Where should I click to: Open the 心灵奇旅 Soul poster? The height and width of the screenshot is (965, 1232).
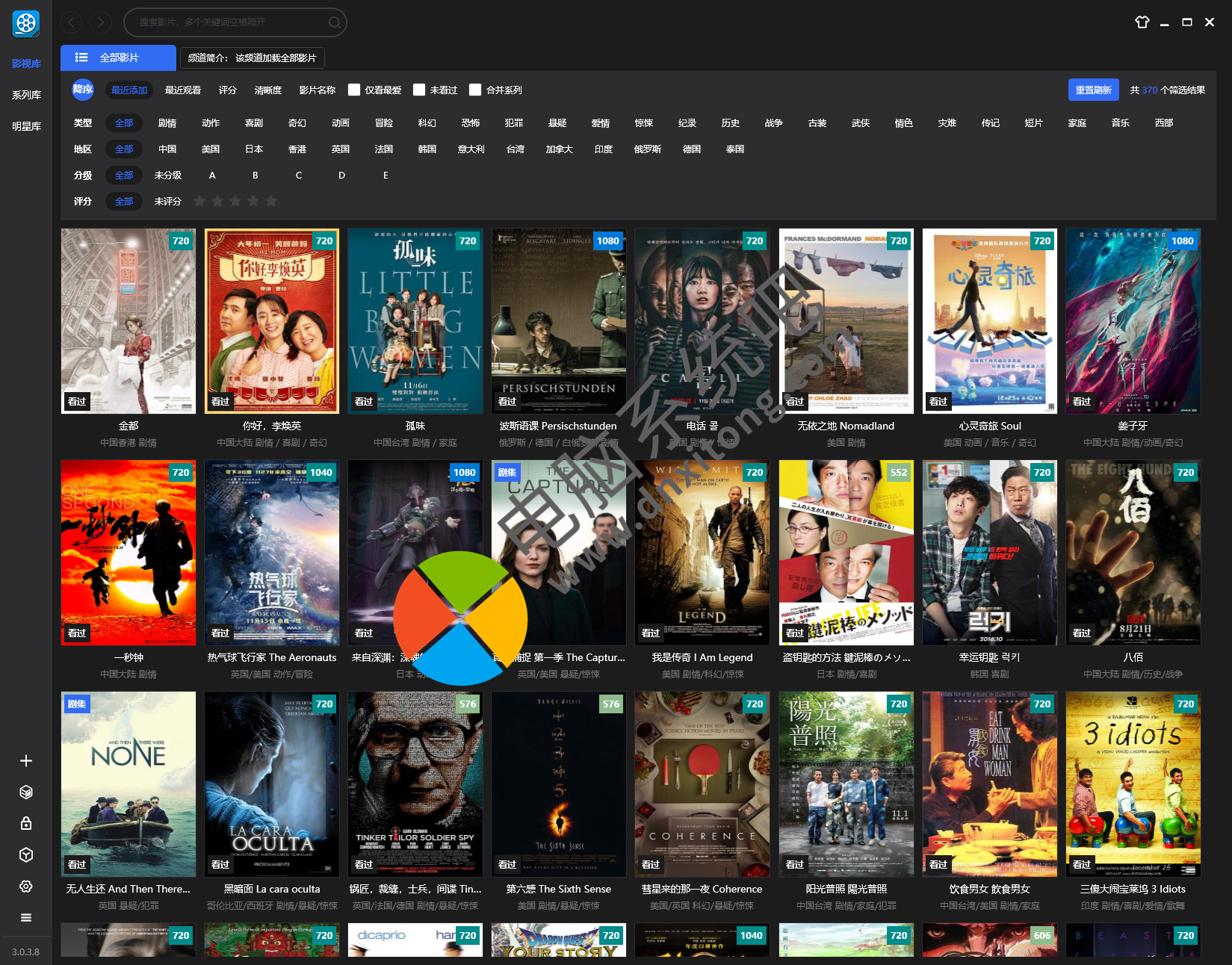[x=990, y=321]
